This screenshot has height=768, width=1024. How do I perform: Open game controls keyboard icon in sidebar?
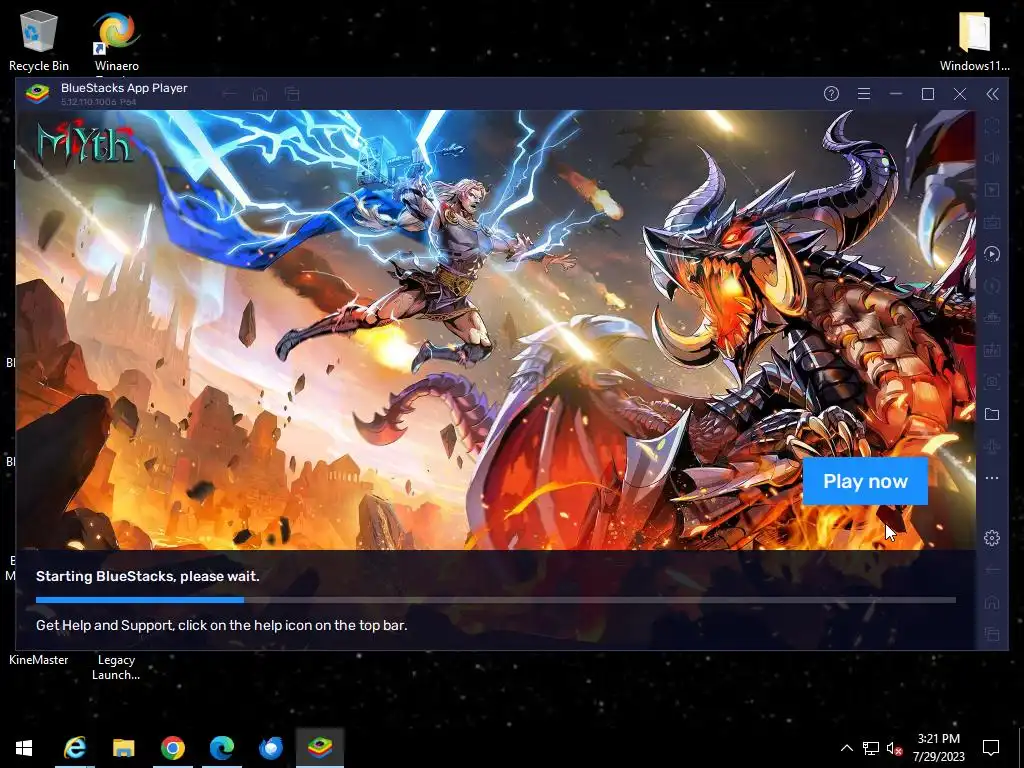[991, 222]
